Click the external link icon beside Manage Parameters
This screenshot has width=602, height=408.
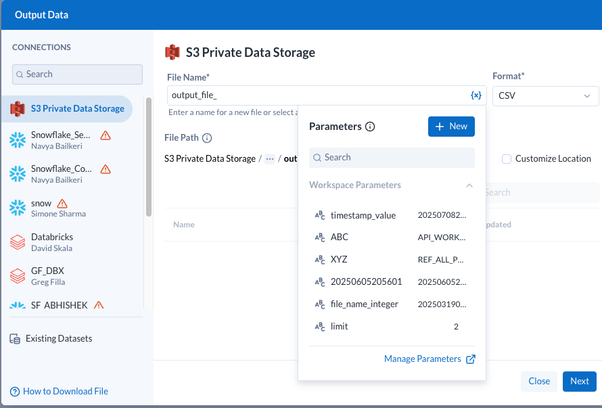(471, 359)
